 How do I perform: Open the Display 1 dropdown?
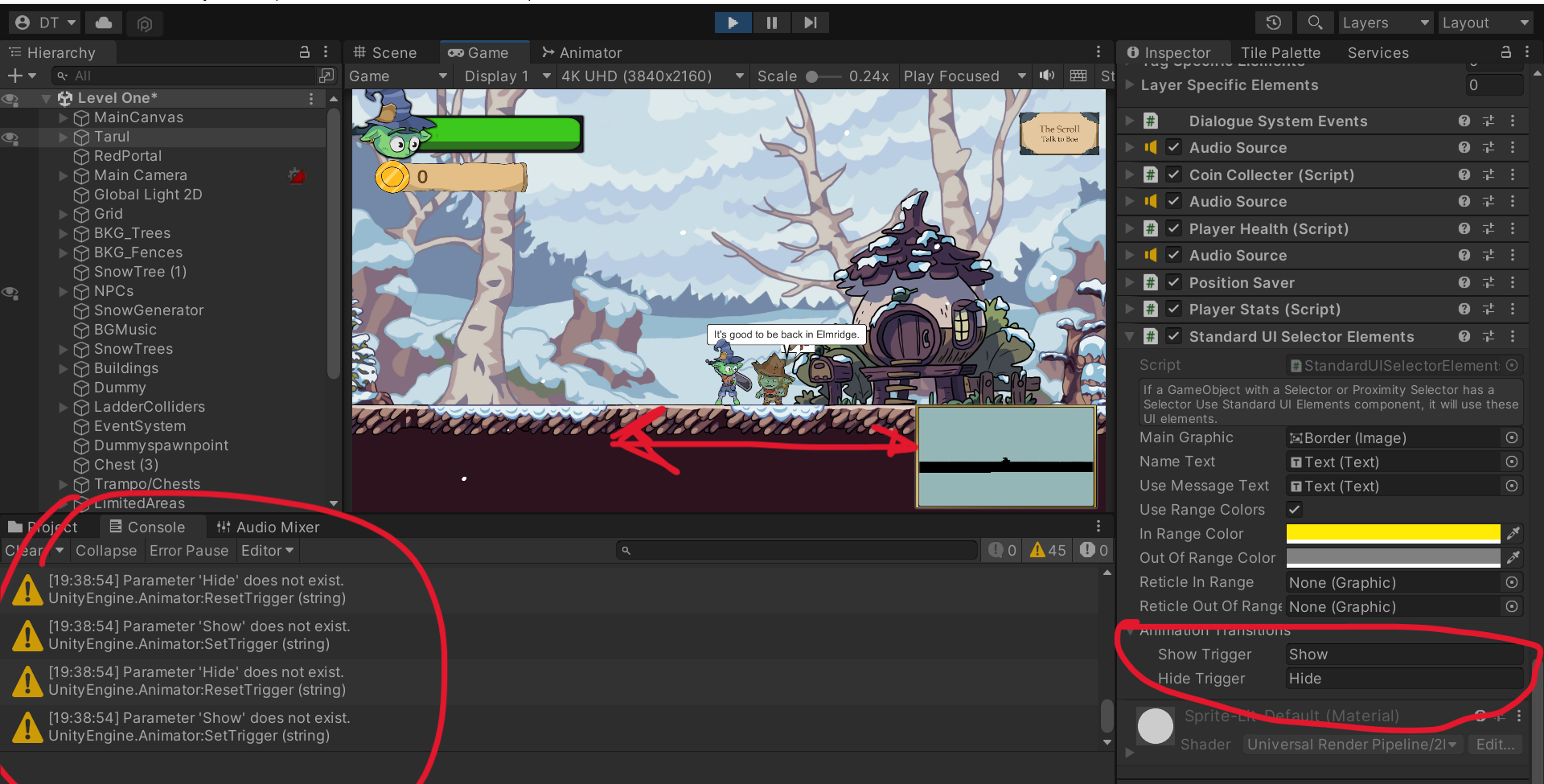coord(507,76)
